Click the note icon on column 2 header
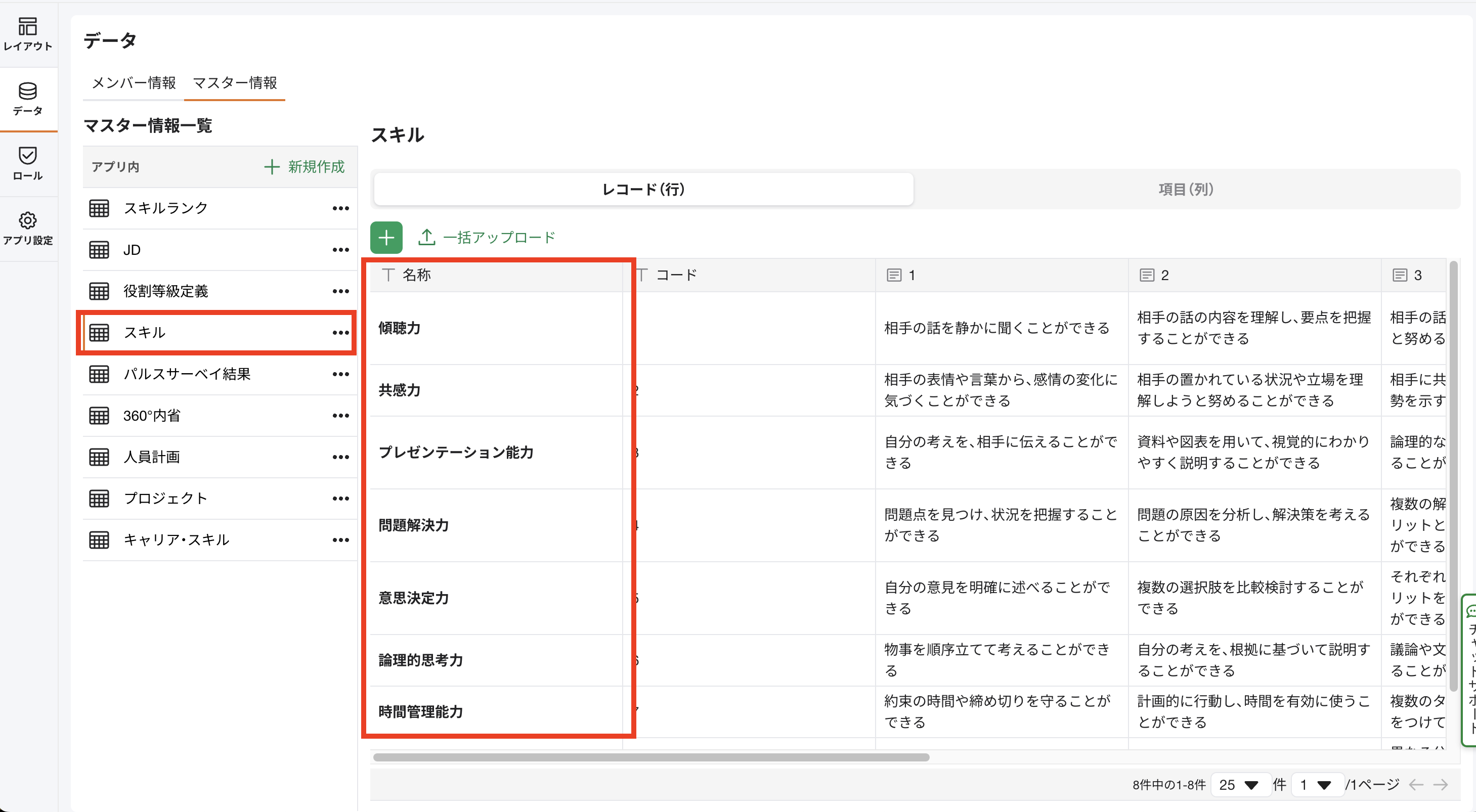Image resolution: width=1476 pixels, height=812 pixels. pyautogui.click(x=1146, y=275)
